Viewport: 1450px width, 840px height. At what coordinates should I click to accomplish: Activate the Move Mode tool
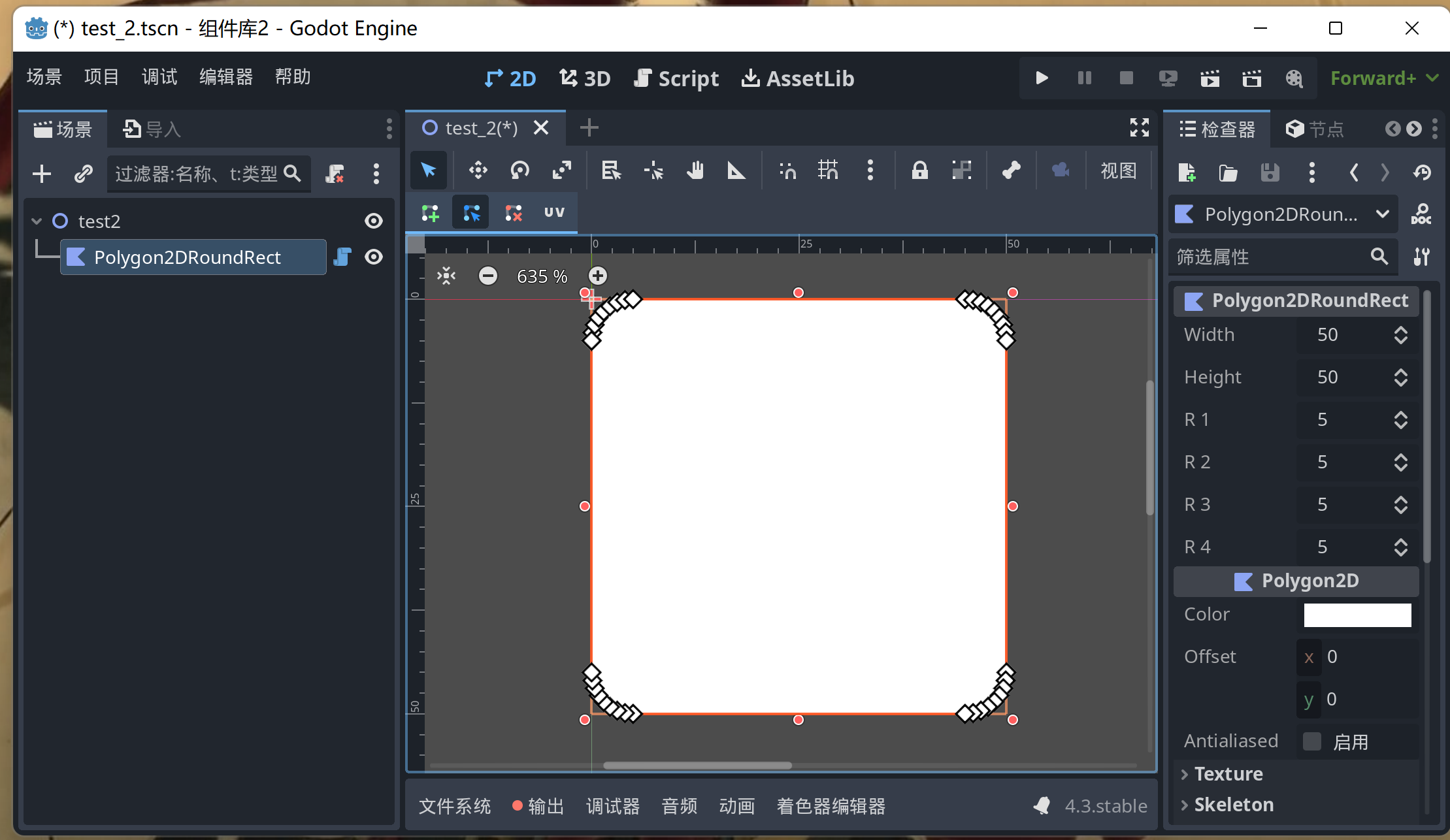[478, 171]
